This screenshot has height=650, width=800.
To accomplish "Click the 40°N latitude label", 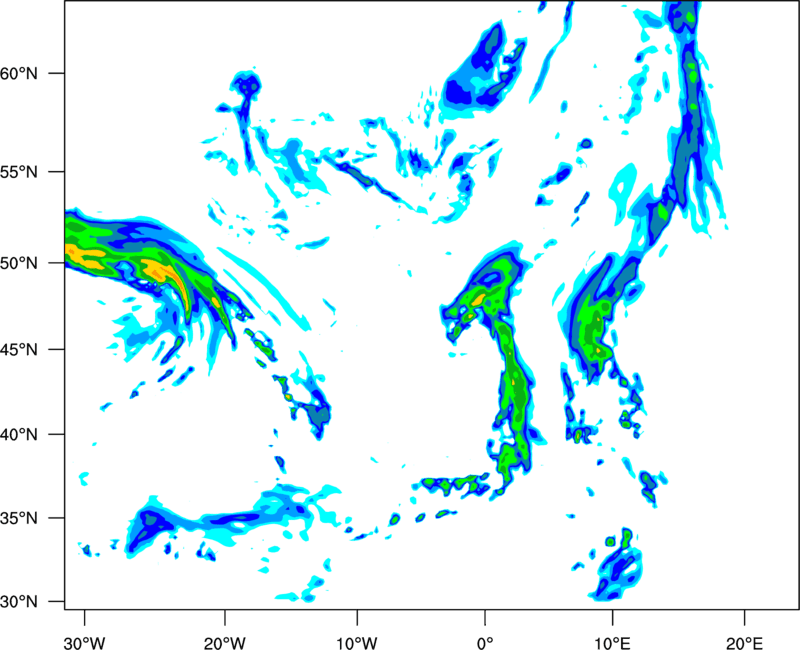I will 19,435.
